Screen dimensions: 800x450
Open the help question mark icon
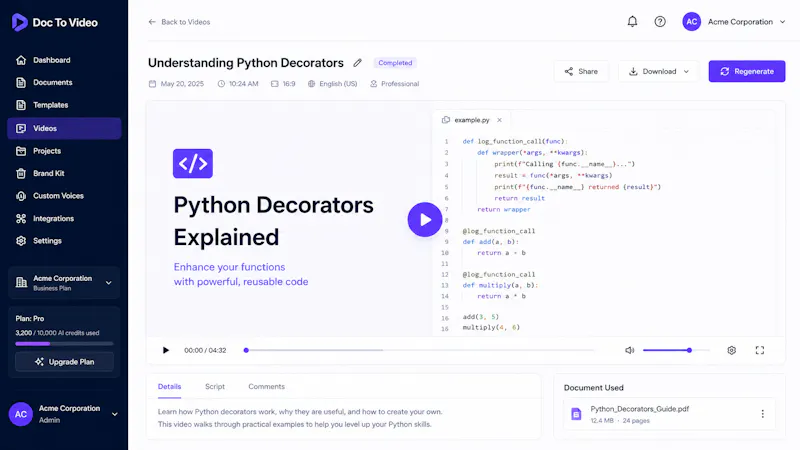(x=660, y=21)
